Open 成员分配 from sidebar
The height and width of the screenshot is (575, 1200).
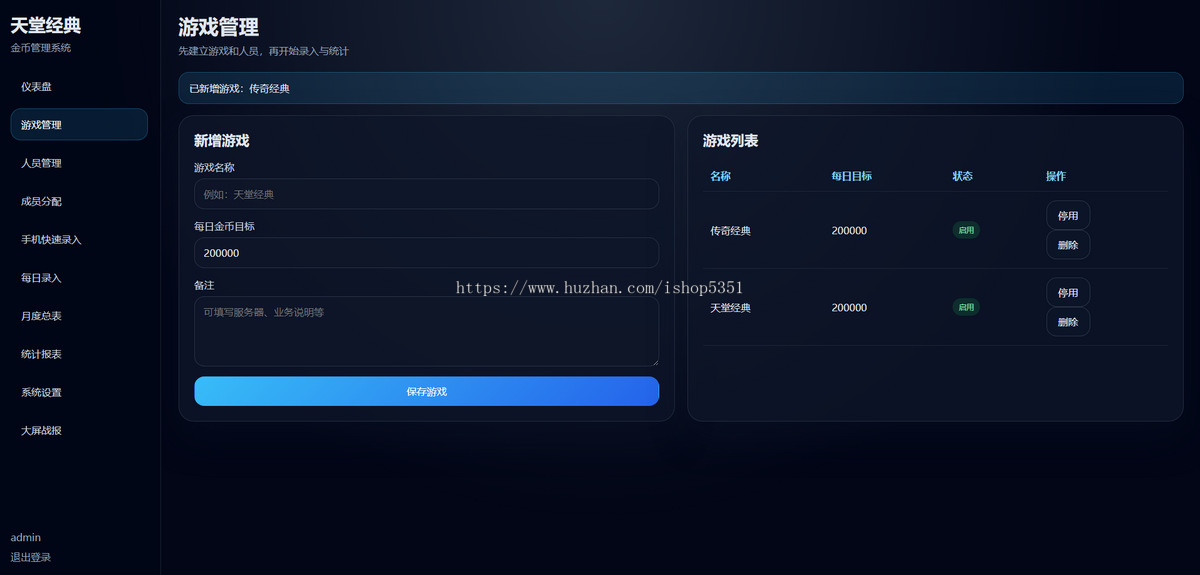pos(79,201)
